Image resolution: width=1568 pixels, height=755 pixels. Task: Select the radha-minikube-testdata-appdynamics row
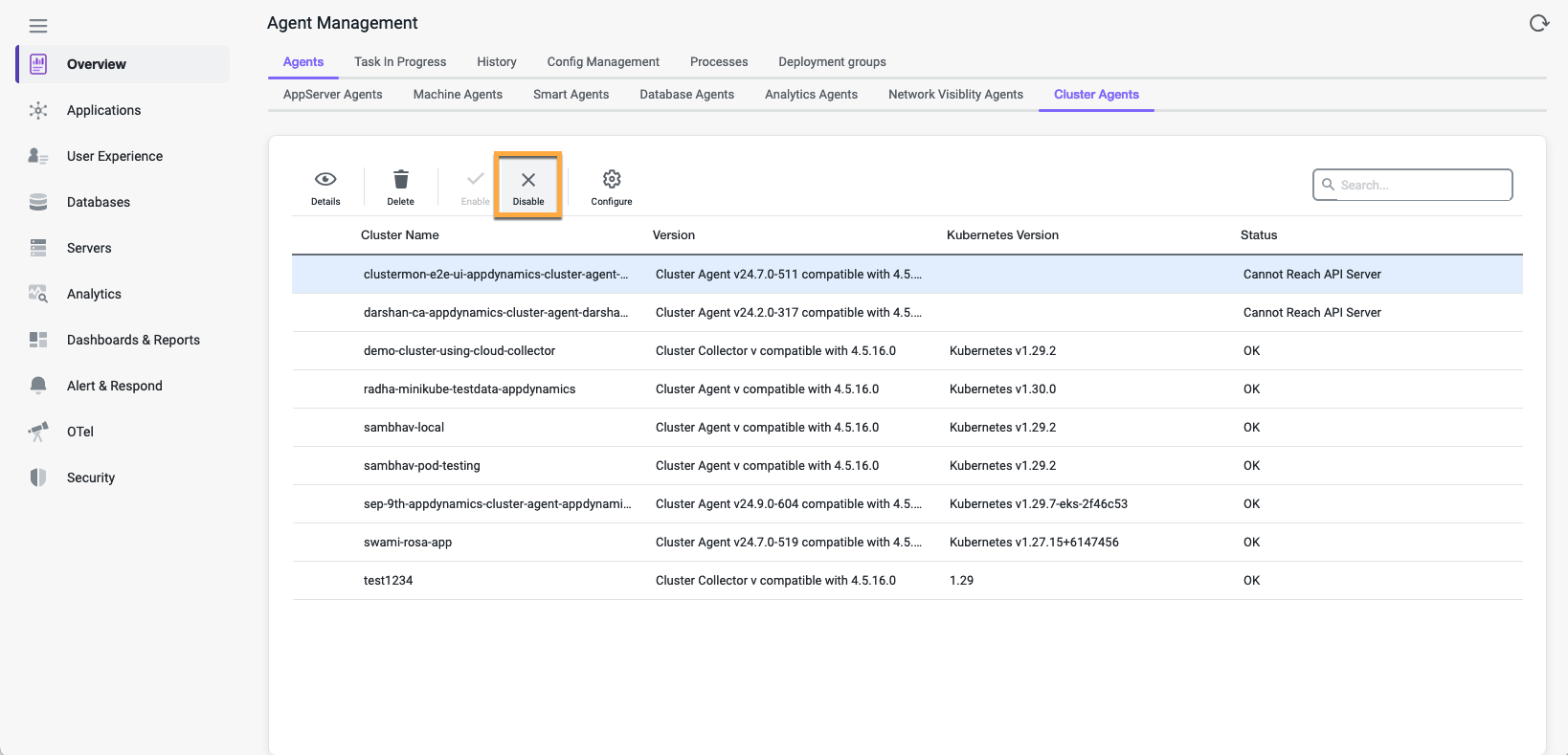[907, 389]
